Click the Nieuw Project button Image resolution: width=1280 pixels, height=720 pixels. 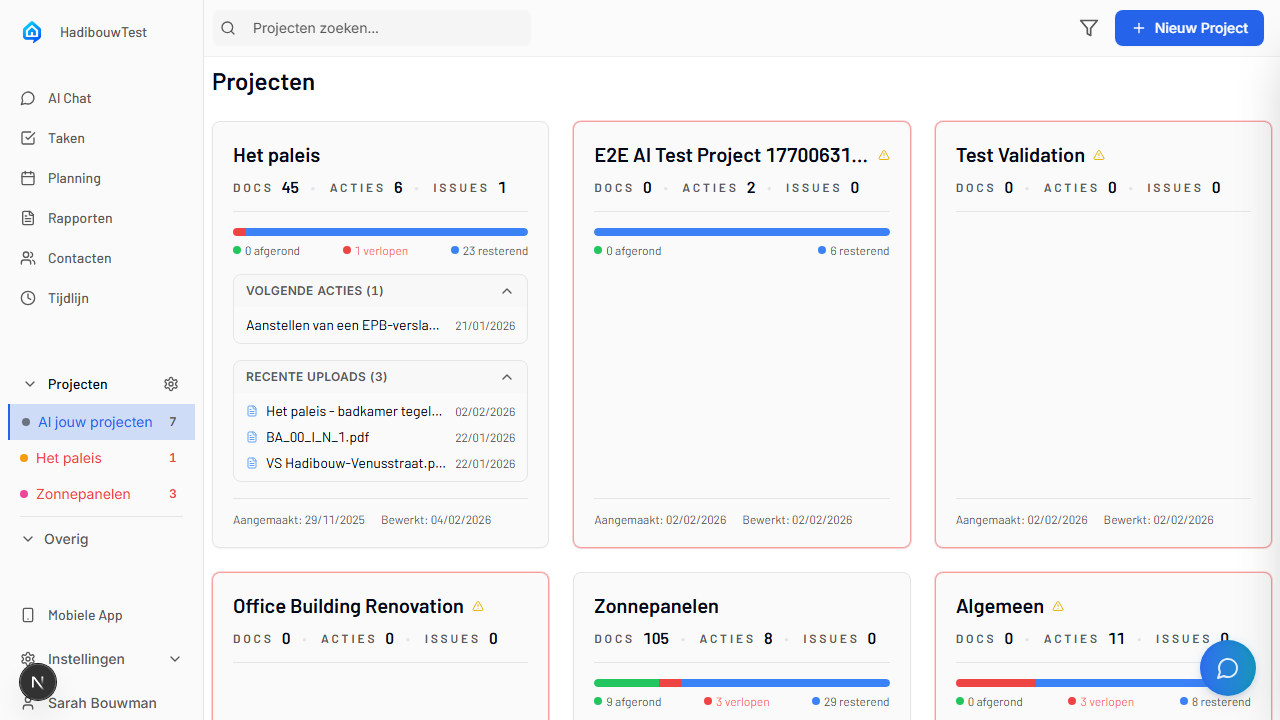pos(1189,28)
